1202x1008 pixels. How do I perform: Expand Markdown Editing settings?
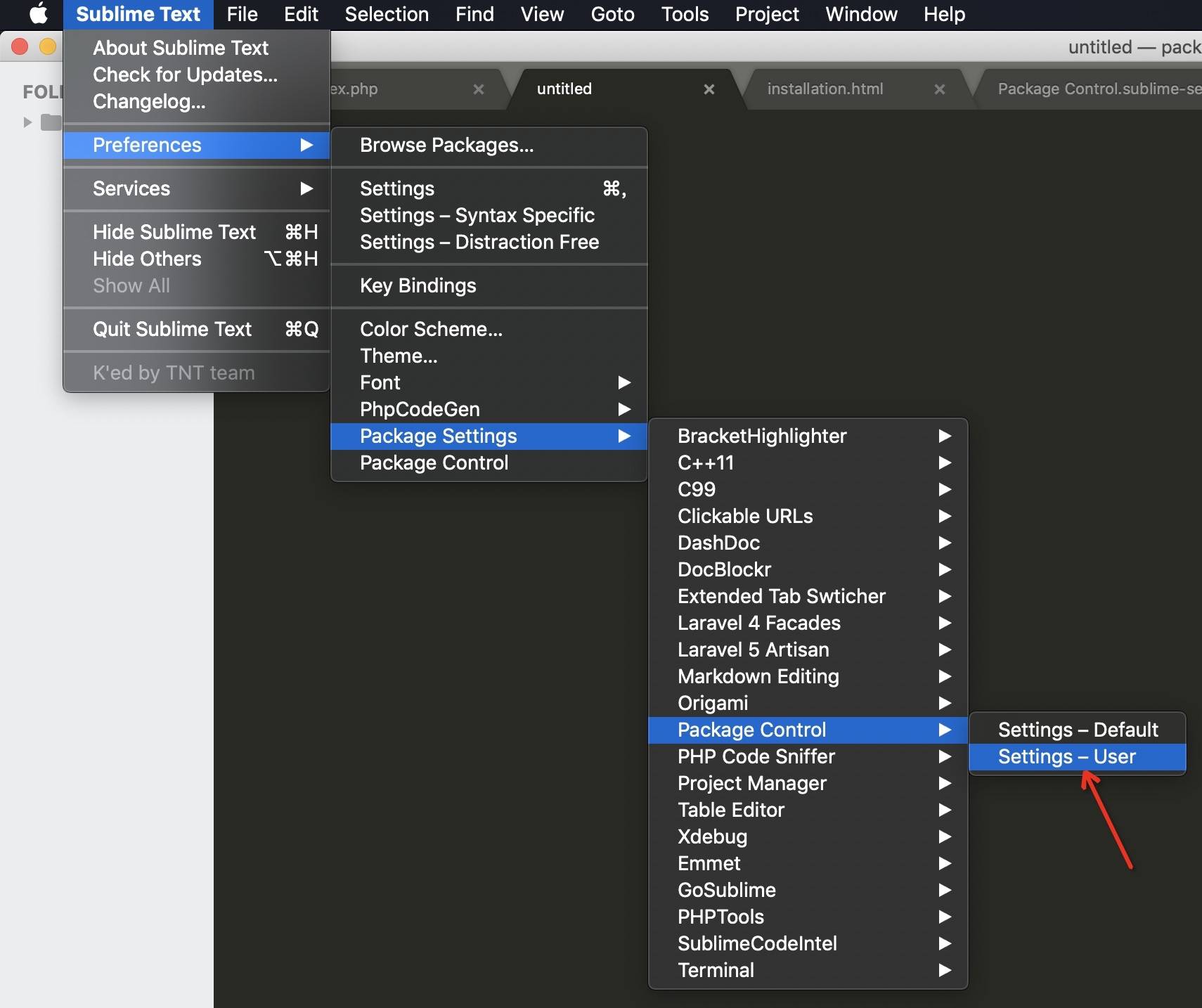[x=808, y=676]
